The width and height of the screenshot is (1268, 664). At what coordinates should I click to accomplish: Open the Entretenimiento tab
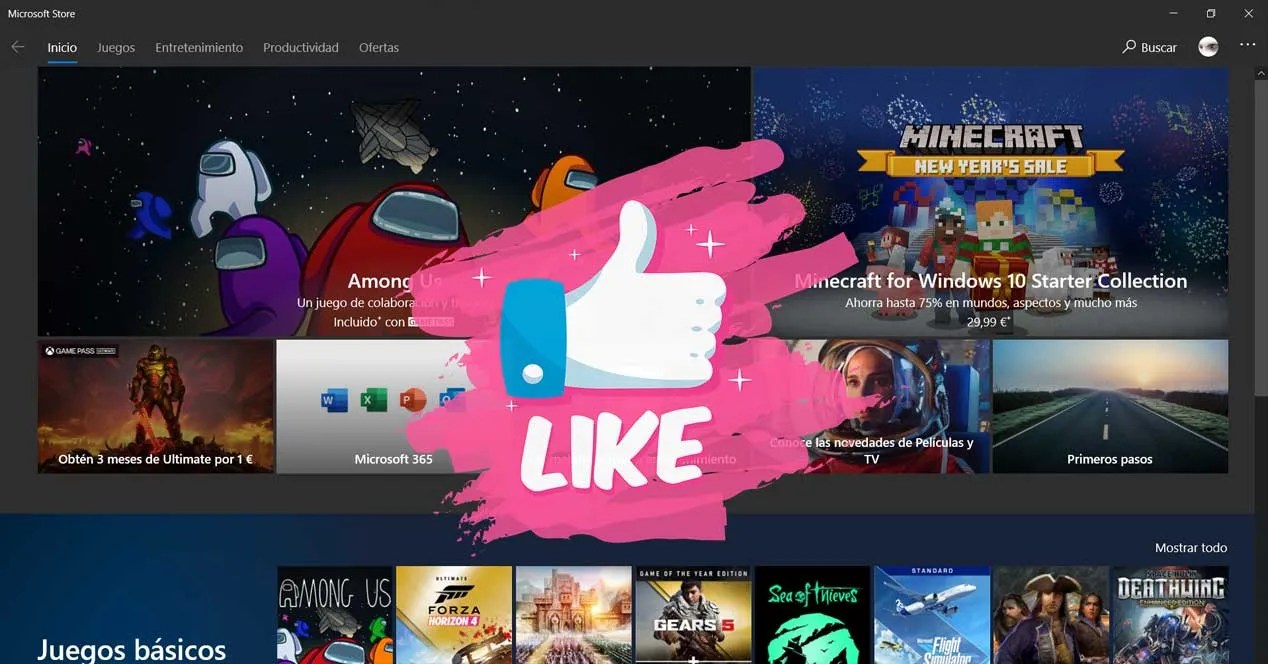199,47
